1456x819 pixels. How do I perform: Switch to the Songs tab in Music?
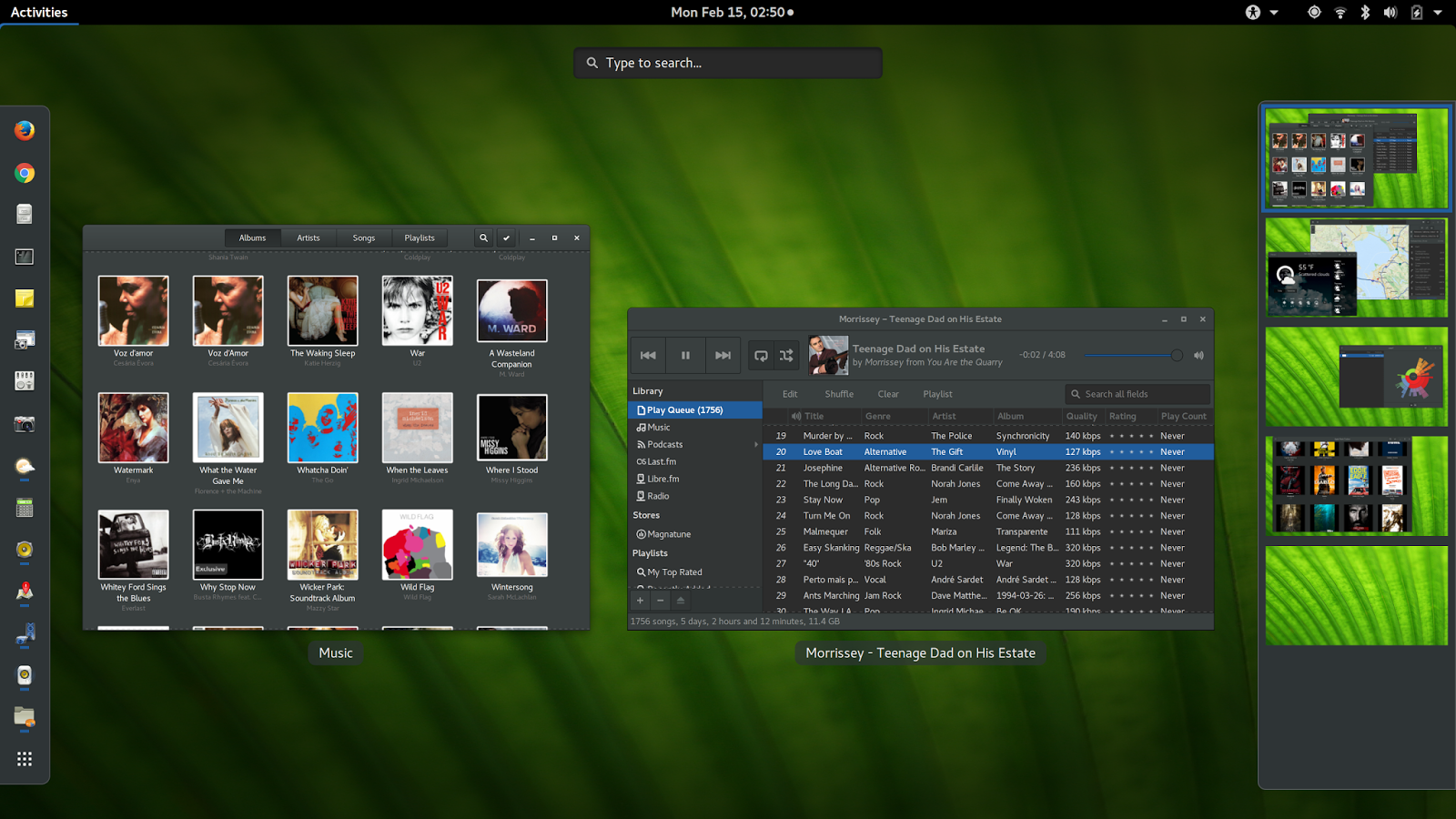[364, 238]
